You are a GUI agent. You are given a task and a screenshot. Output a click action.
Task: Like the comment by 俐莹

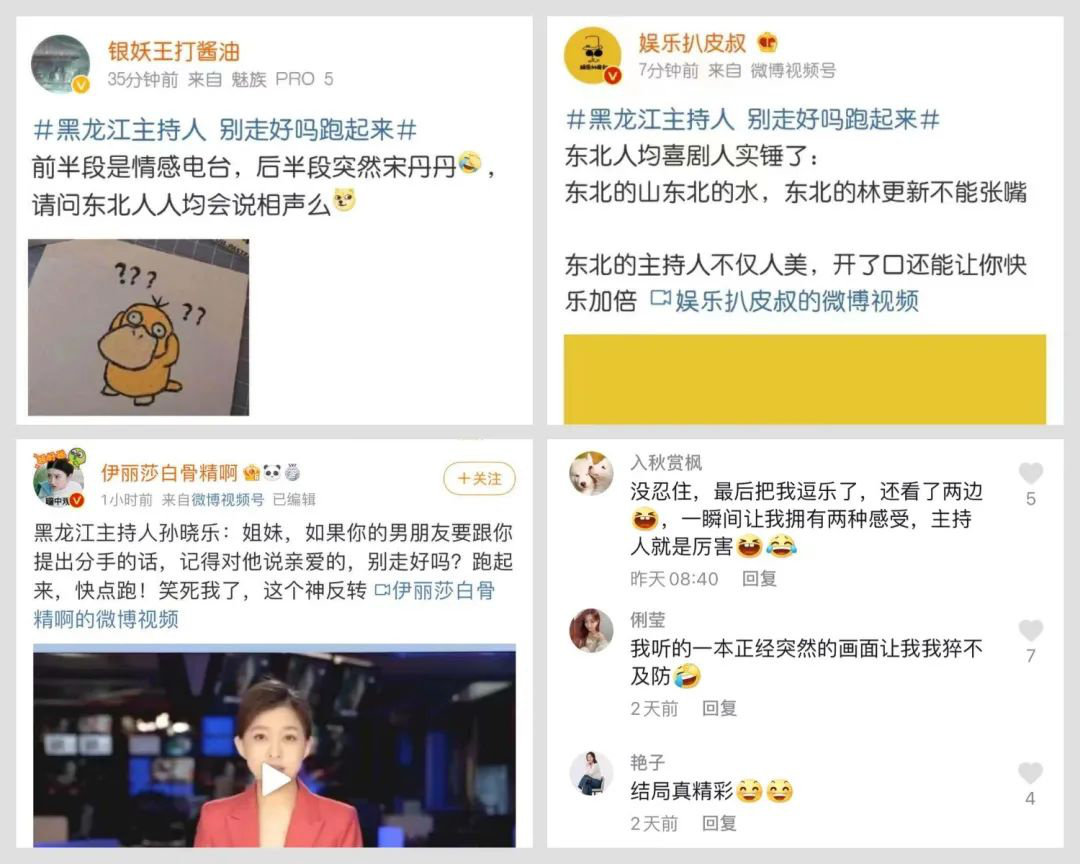[1030, 630]
